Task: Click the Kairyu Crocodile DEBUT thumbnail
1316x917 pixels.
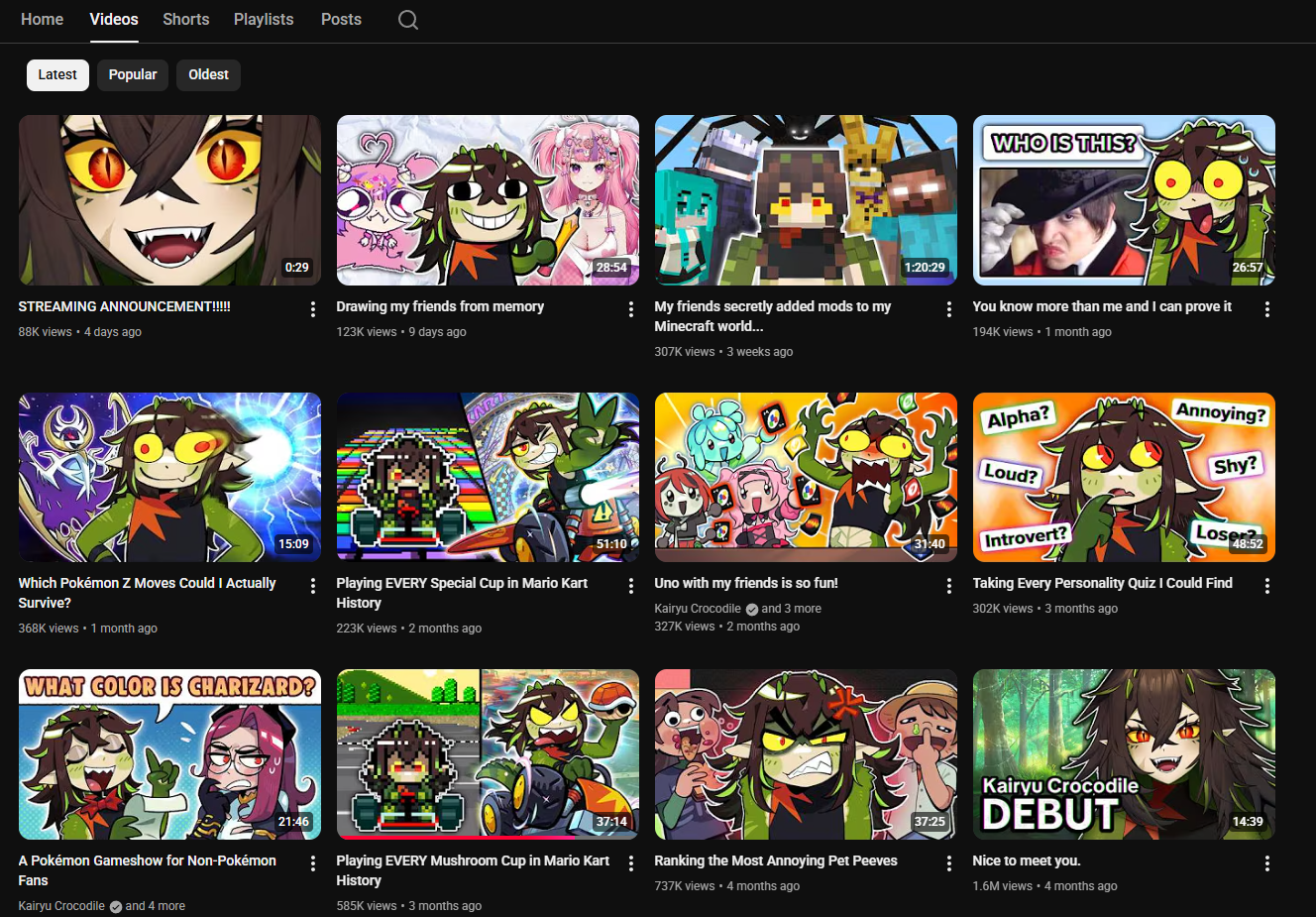Action: tap(1124, 754)
